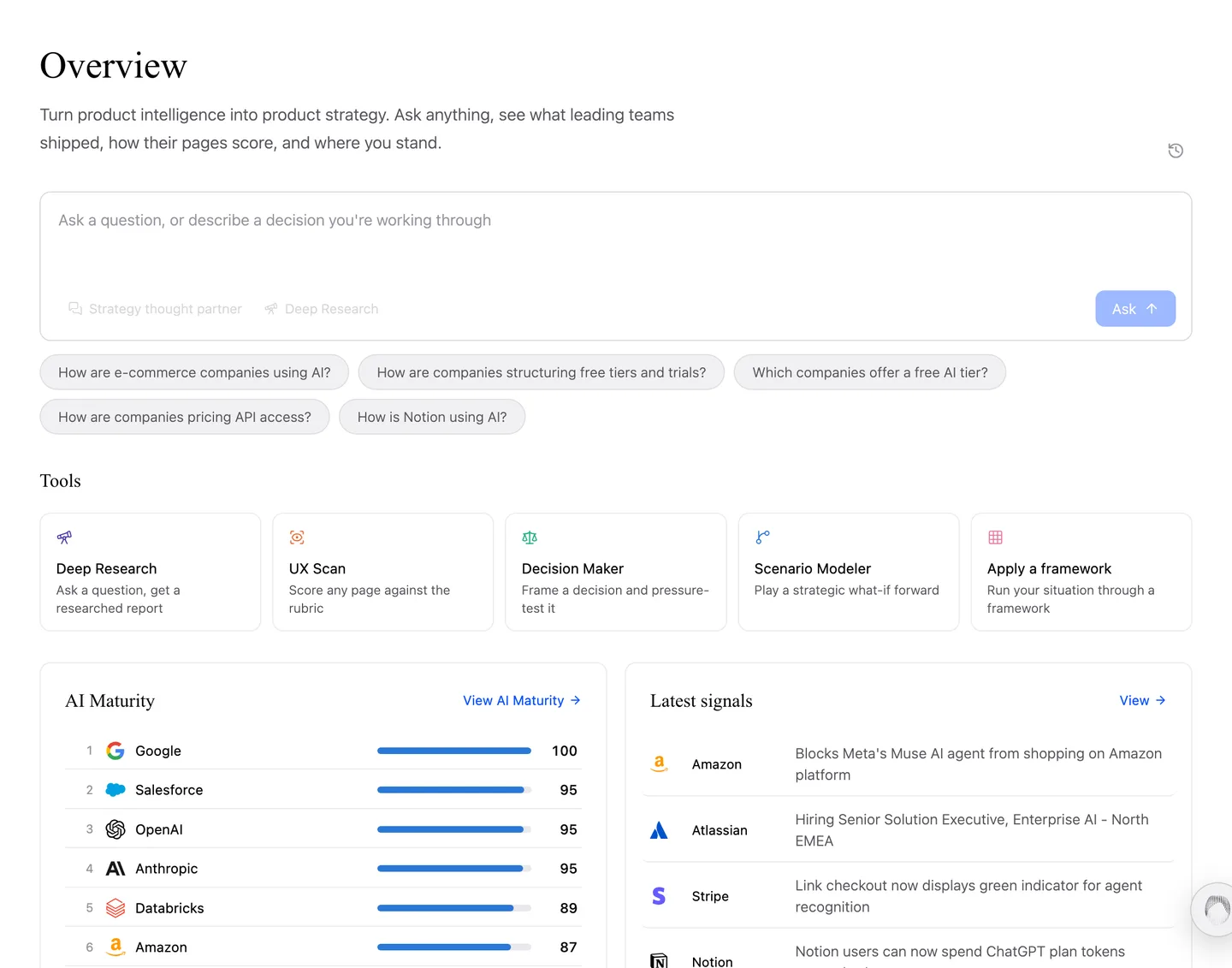The image size is (1232, 968).
Task: Click Google's maturity score bar
Action: (x=454, y=751)
